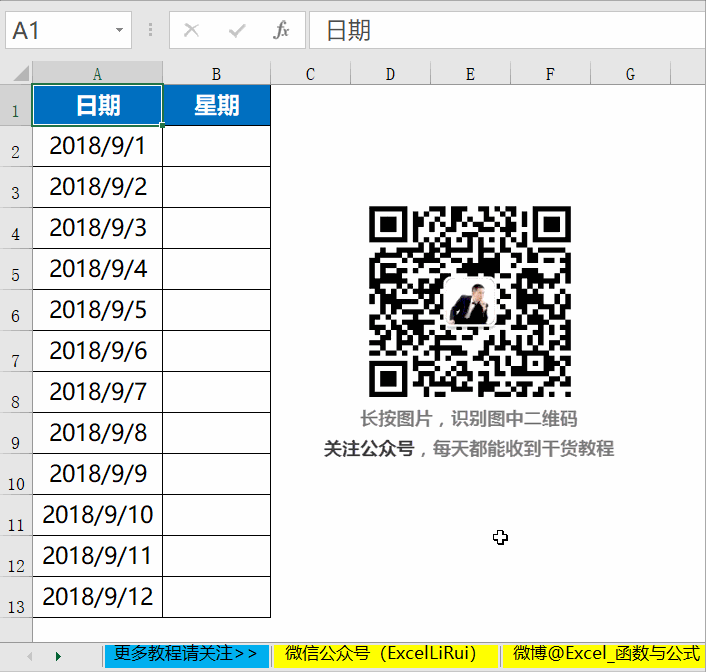Select row 6 header

[x=16, y=310]
